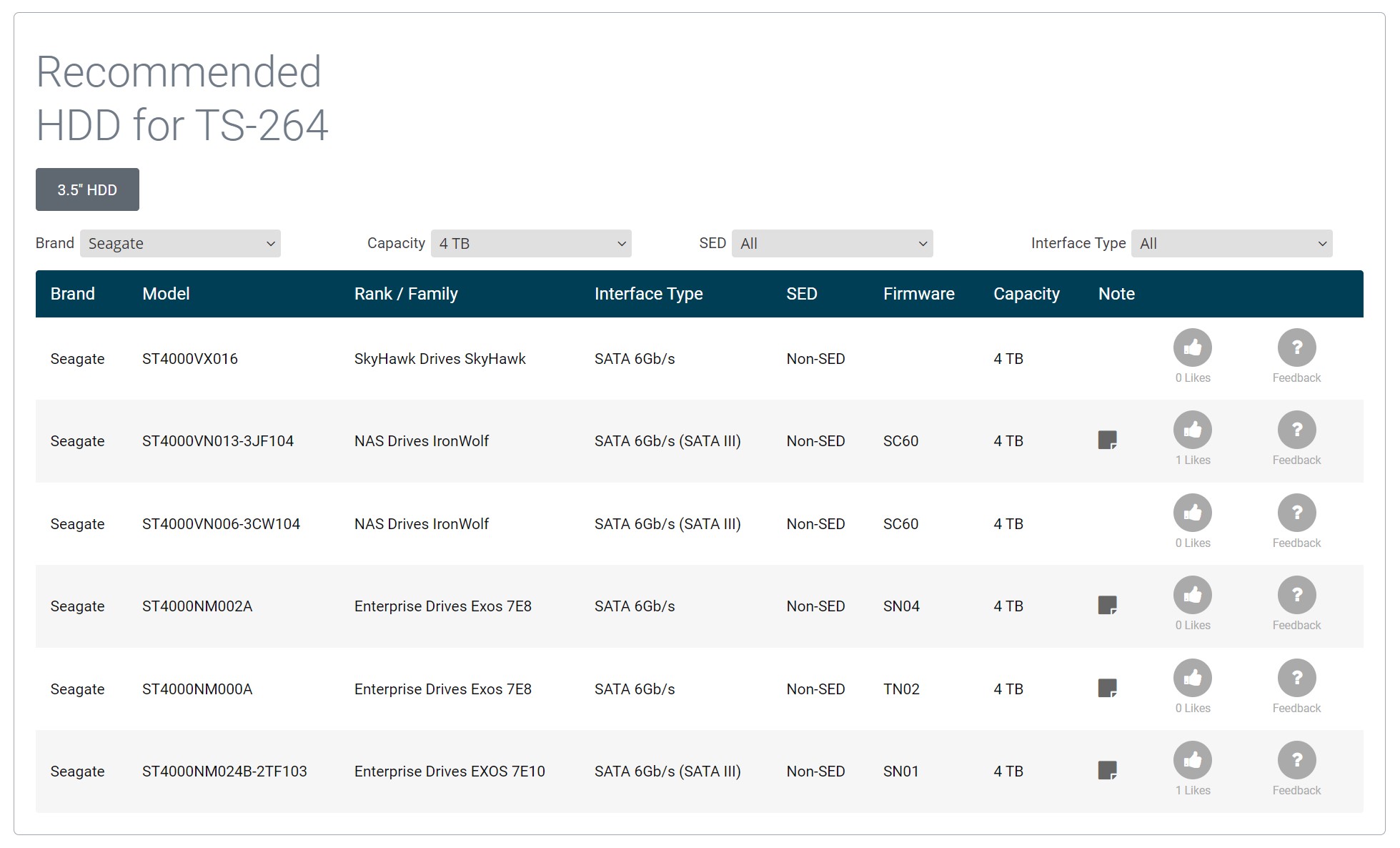Open the Feedback question icon for ST4000VX016
This screenshot has width=1400, height=848.
tap(1296, 347)
